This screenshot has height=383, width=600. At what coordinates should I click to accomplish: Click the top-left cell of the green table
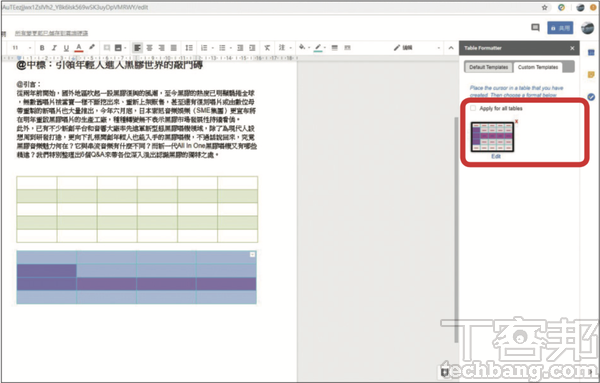coord(37,183)
